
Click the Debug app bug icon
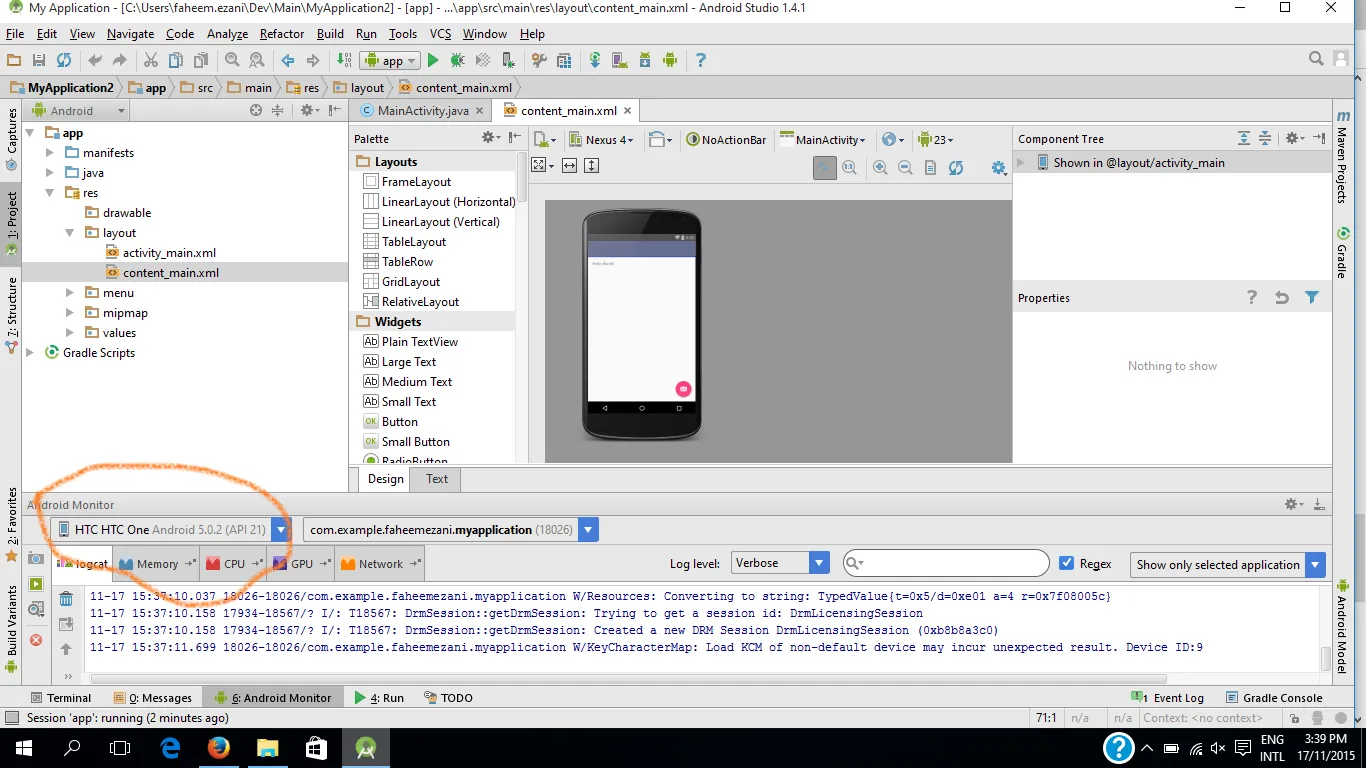(458, 61)
